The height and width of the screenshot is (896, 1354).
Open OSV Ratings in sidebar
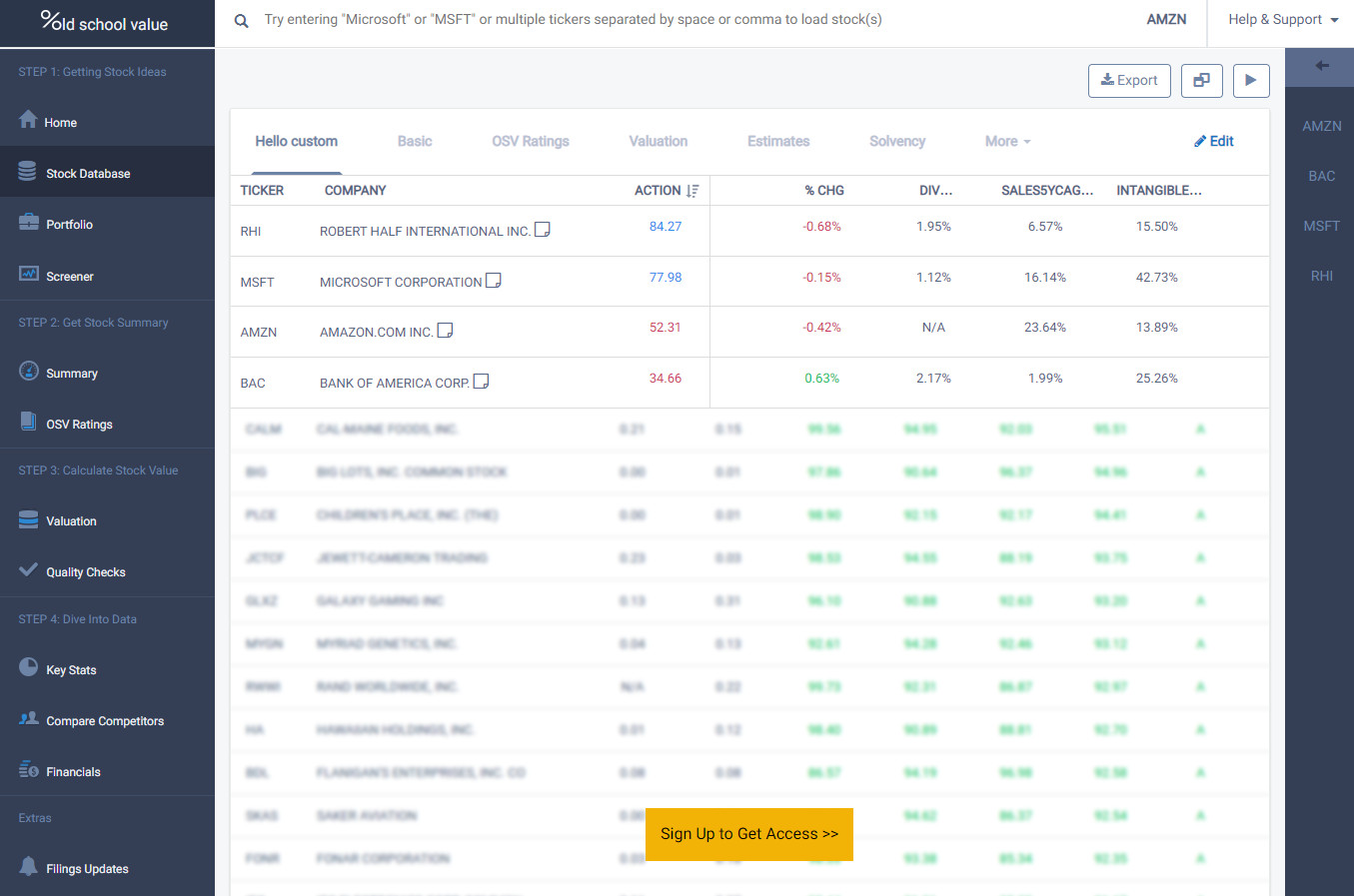(x=107, y=424)
